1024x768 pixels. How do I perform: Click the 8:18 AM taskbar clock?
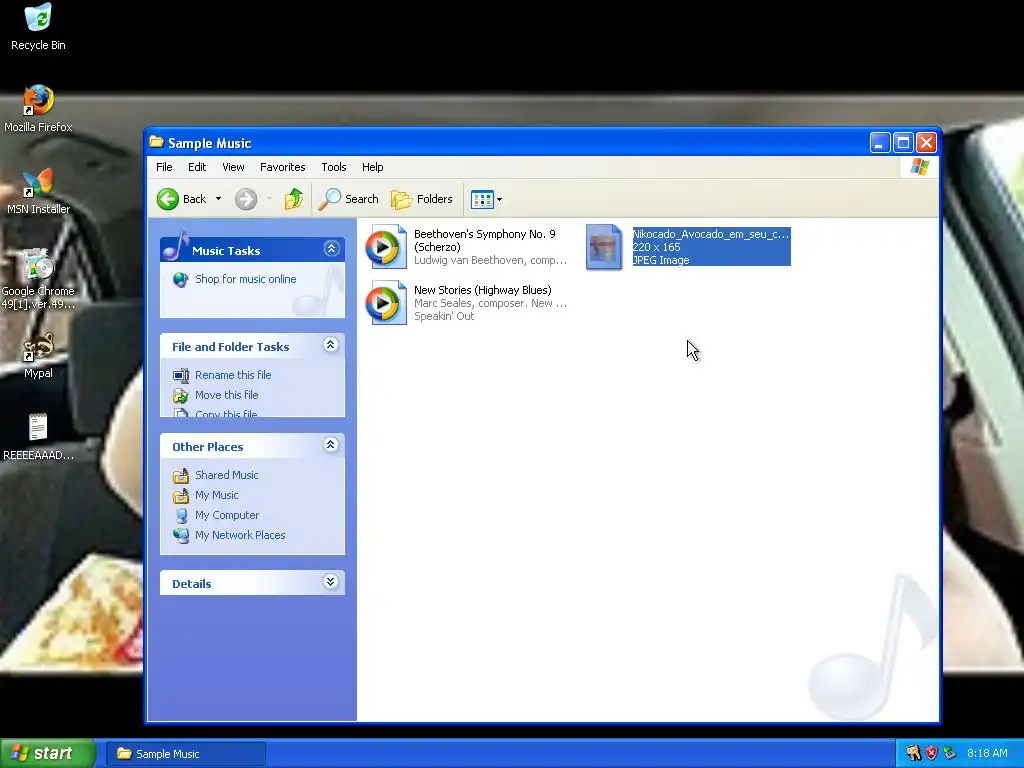[987, 753]
